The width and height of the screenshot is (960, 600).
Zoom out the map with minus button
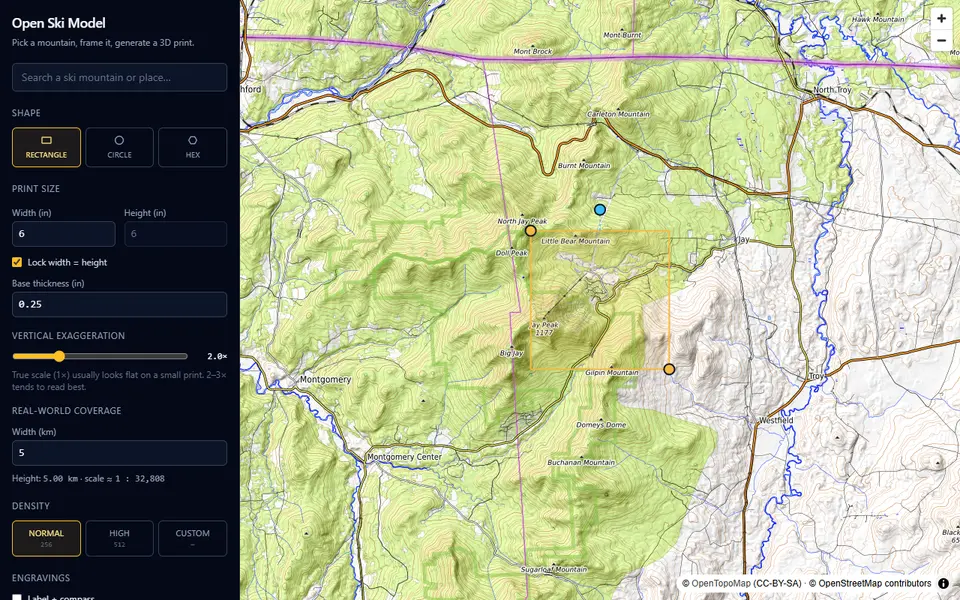pyautogui.click(x=941, y=40)
